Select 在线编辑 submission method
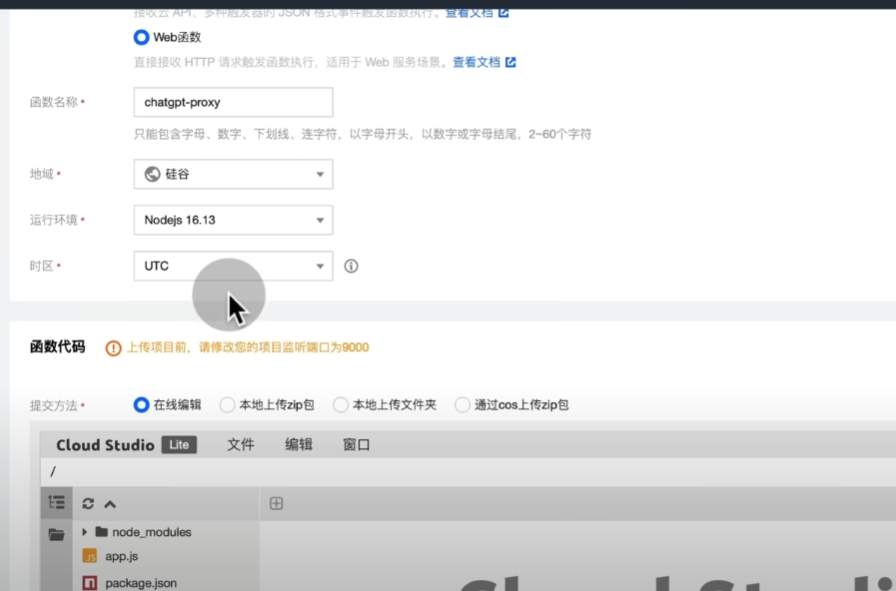896x591 pixels. 141,405
